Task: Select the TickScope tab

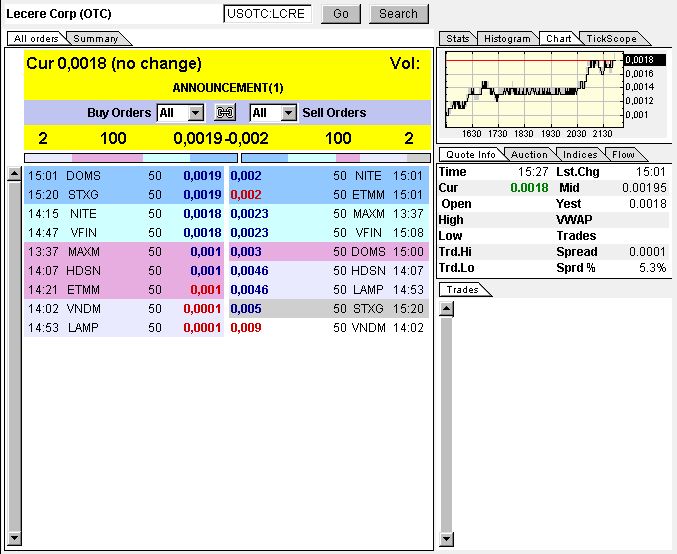Action: point(610,39)
